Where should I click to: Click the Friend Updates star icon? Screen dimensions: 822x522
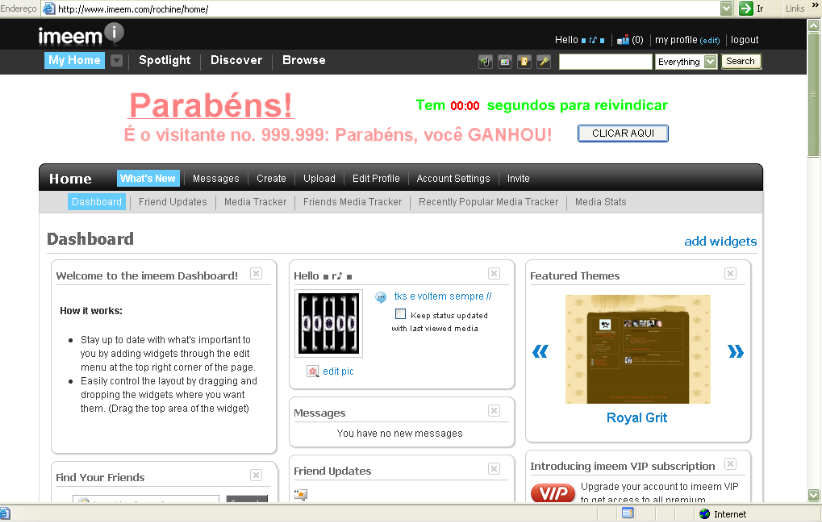300,494
